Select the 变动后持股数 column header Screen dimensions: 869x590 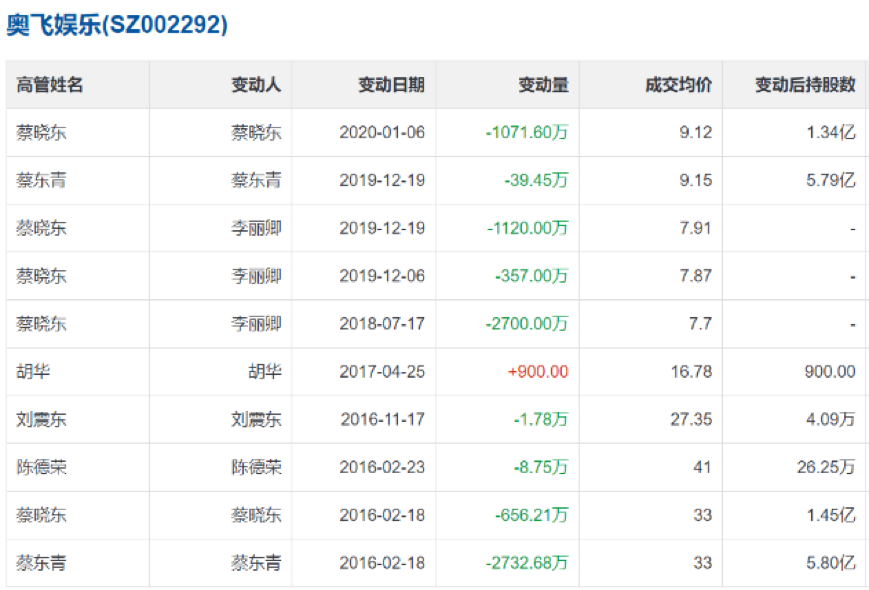click(805, 85)
